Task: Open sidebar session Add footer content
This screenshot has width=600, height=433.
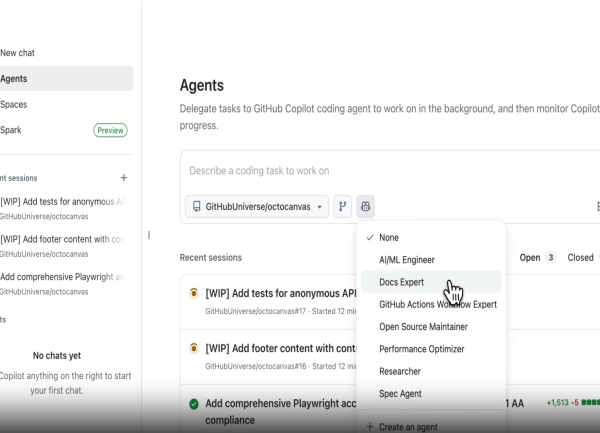Action: (63, 246)
